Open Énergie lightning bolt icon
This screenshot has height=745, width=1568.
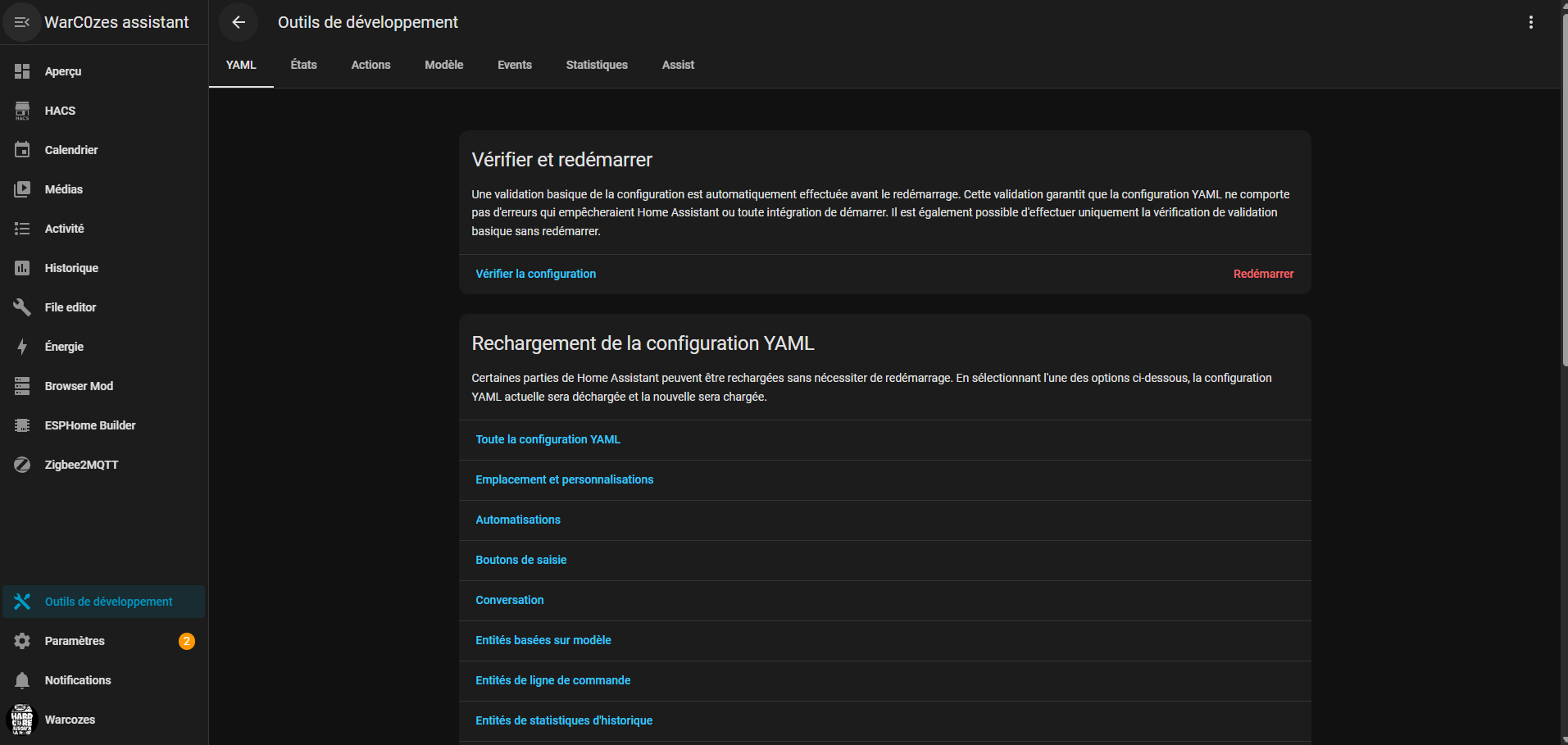point(22,347)
